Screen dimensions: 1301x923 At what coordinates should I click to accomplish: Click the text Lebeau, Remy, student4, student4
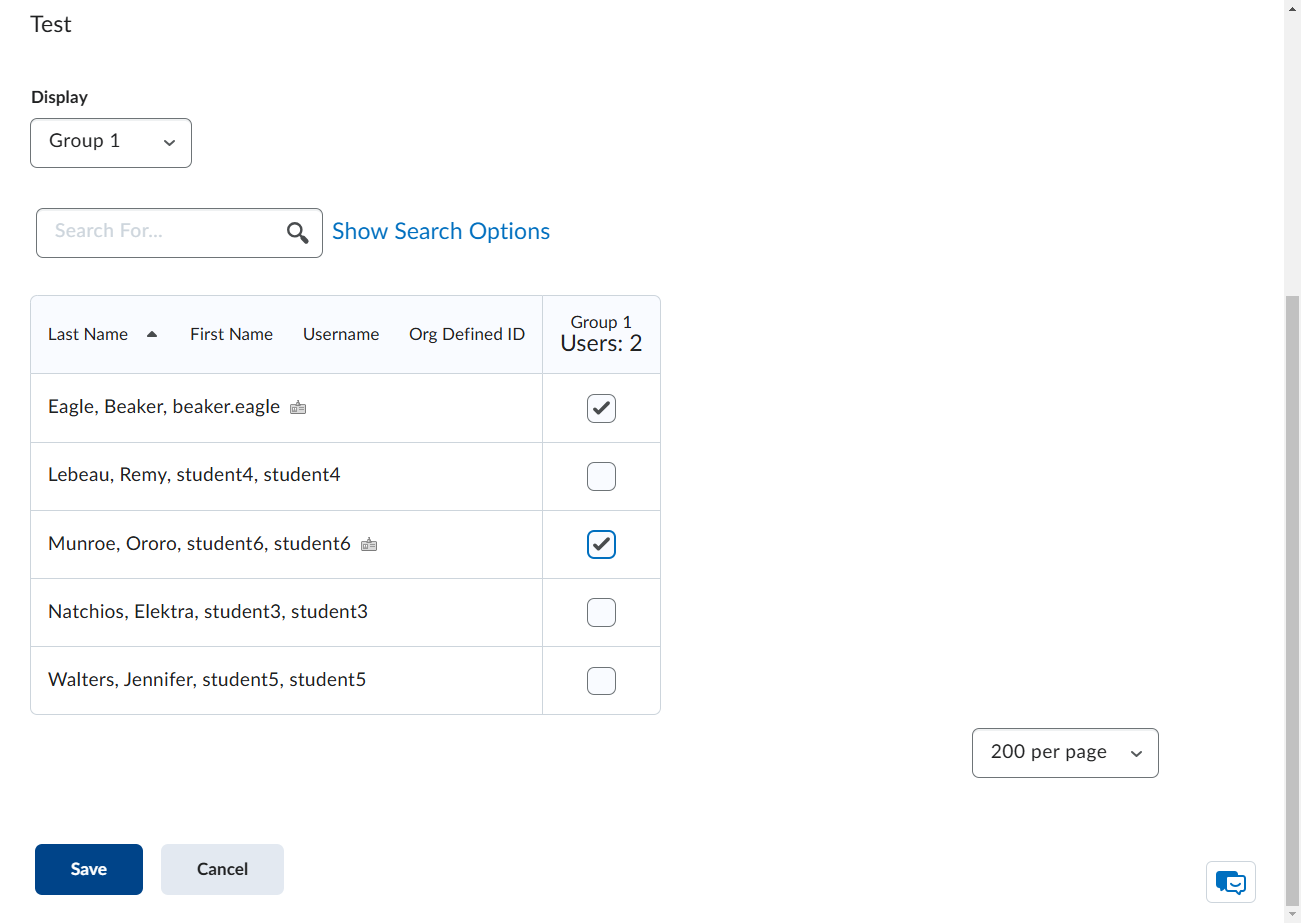[x=194, y=475]
